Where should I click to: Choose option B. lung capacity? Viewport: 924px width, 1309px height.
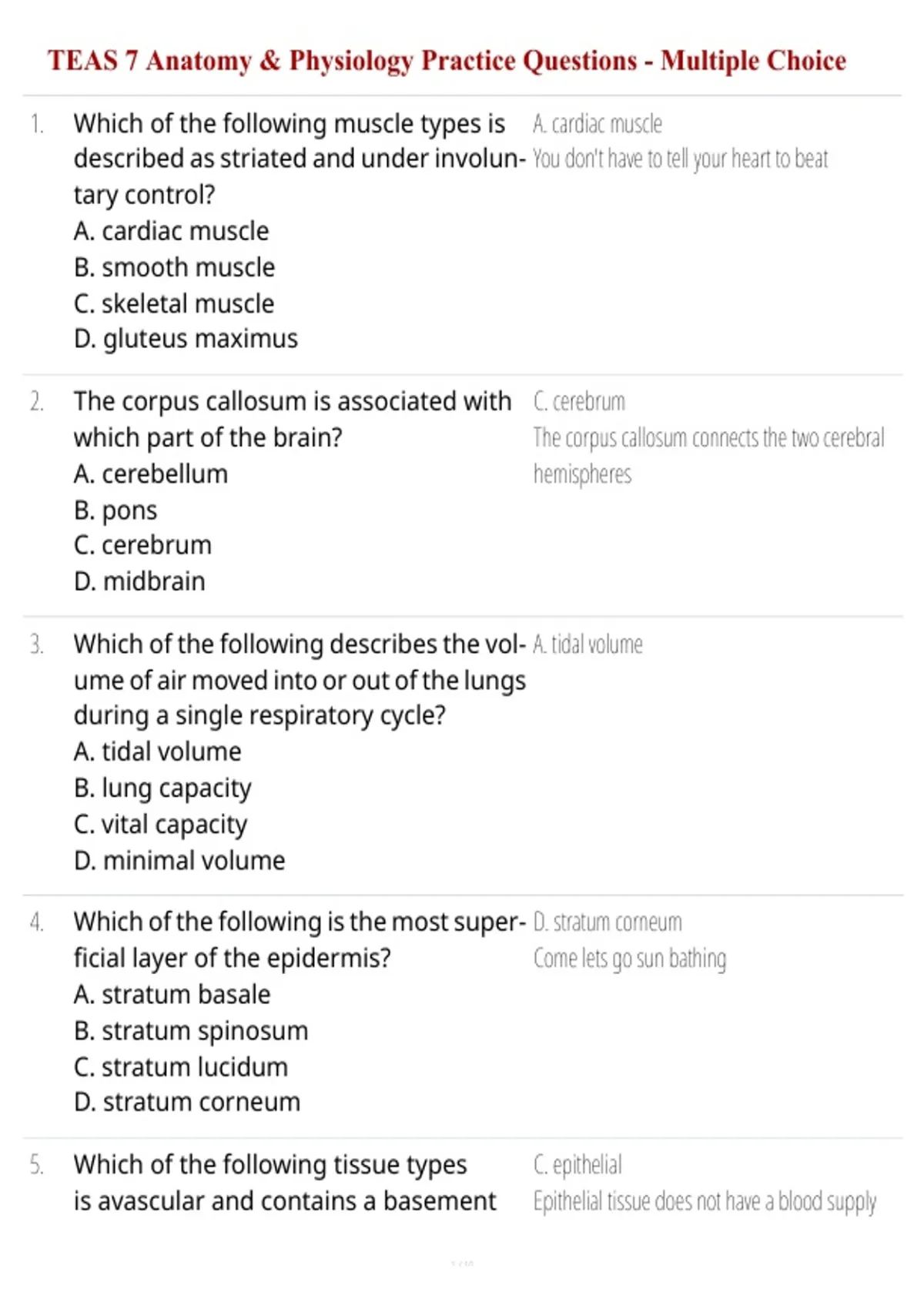click(x=162, y=788)
